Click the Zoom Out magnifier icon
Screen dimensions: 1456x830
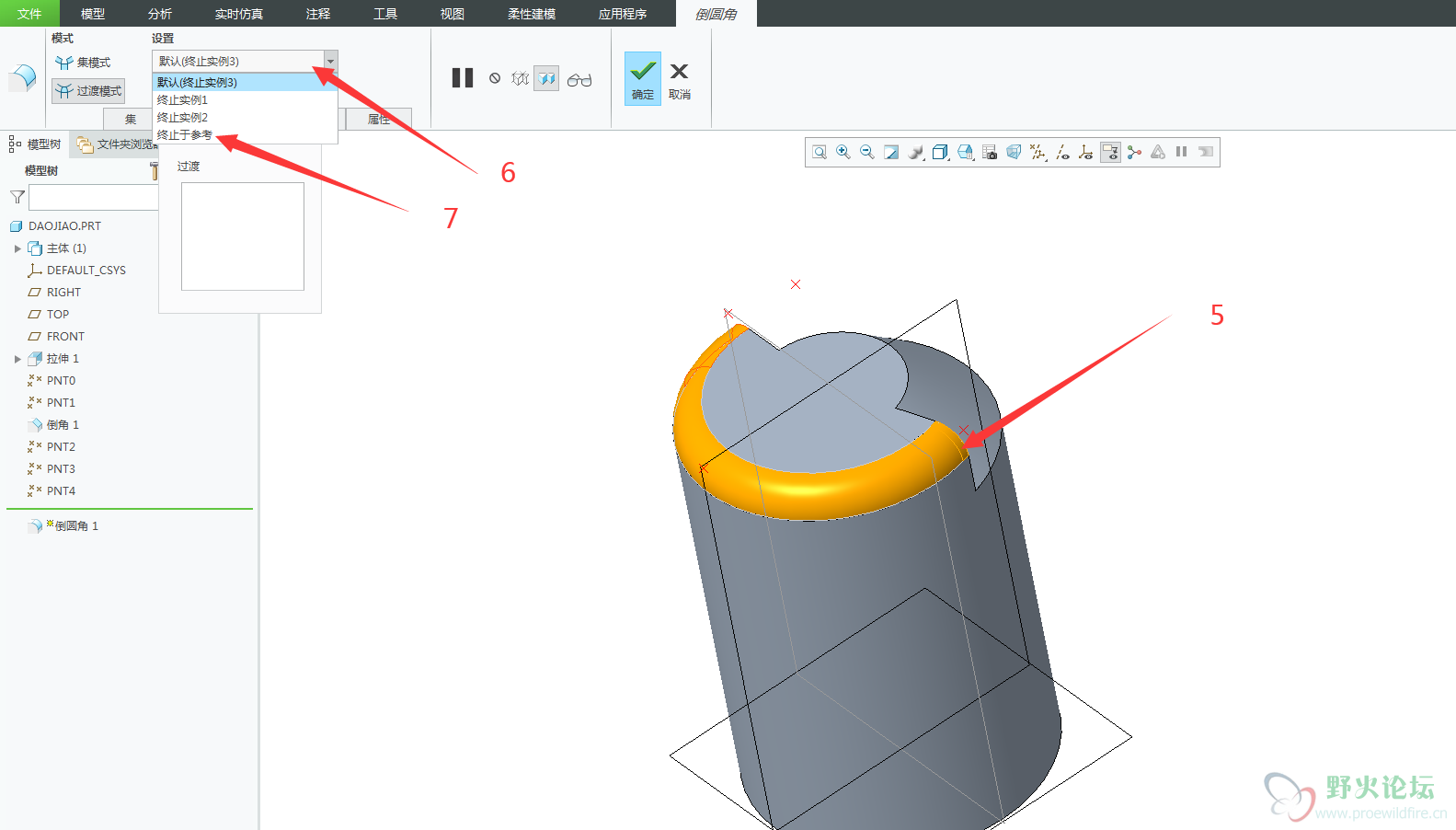(x=867, y=152)
